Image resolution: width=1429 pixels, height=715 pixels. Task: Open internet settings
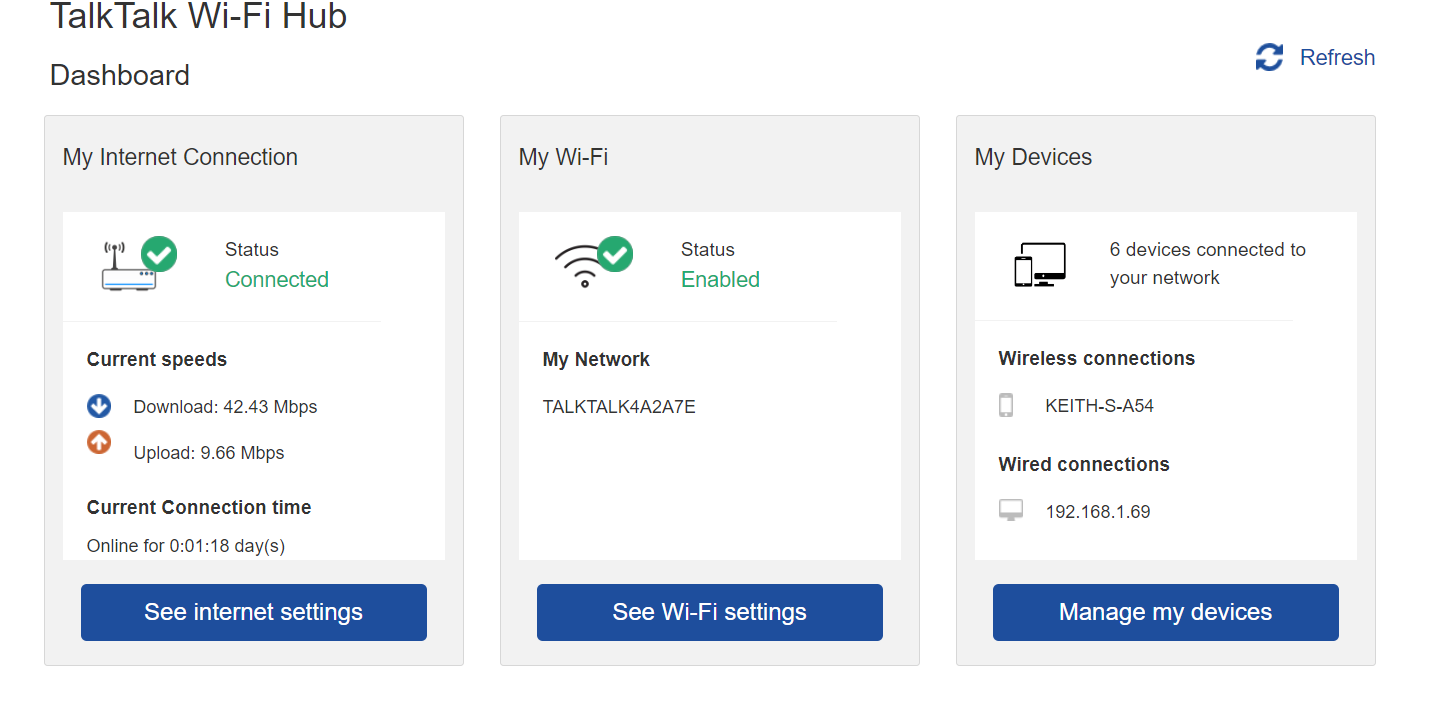(x=253, y=612)
